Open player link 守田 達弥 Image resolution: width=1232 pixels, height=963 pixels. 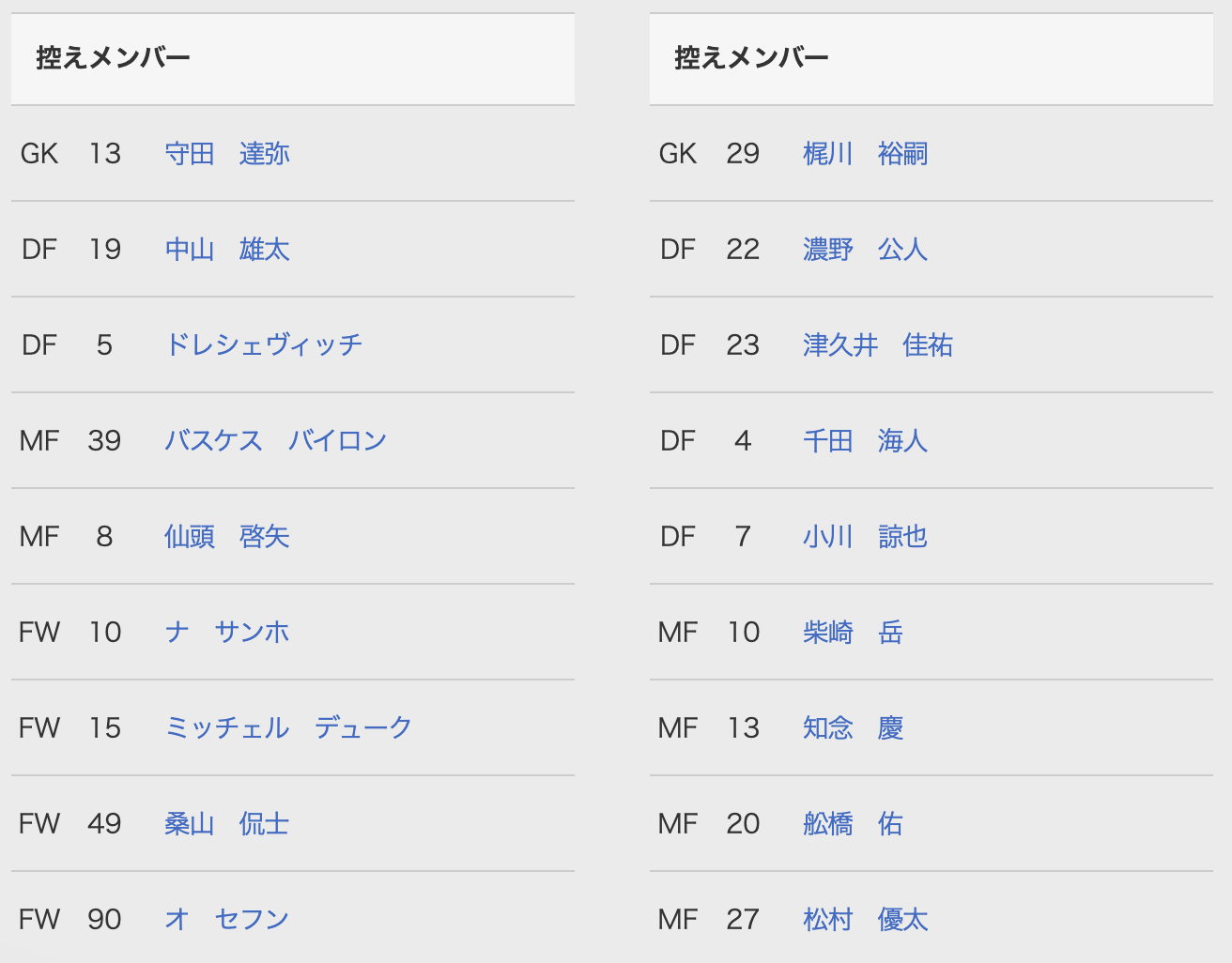pyautogui.click(x=226, y=154)
